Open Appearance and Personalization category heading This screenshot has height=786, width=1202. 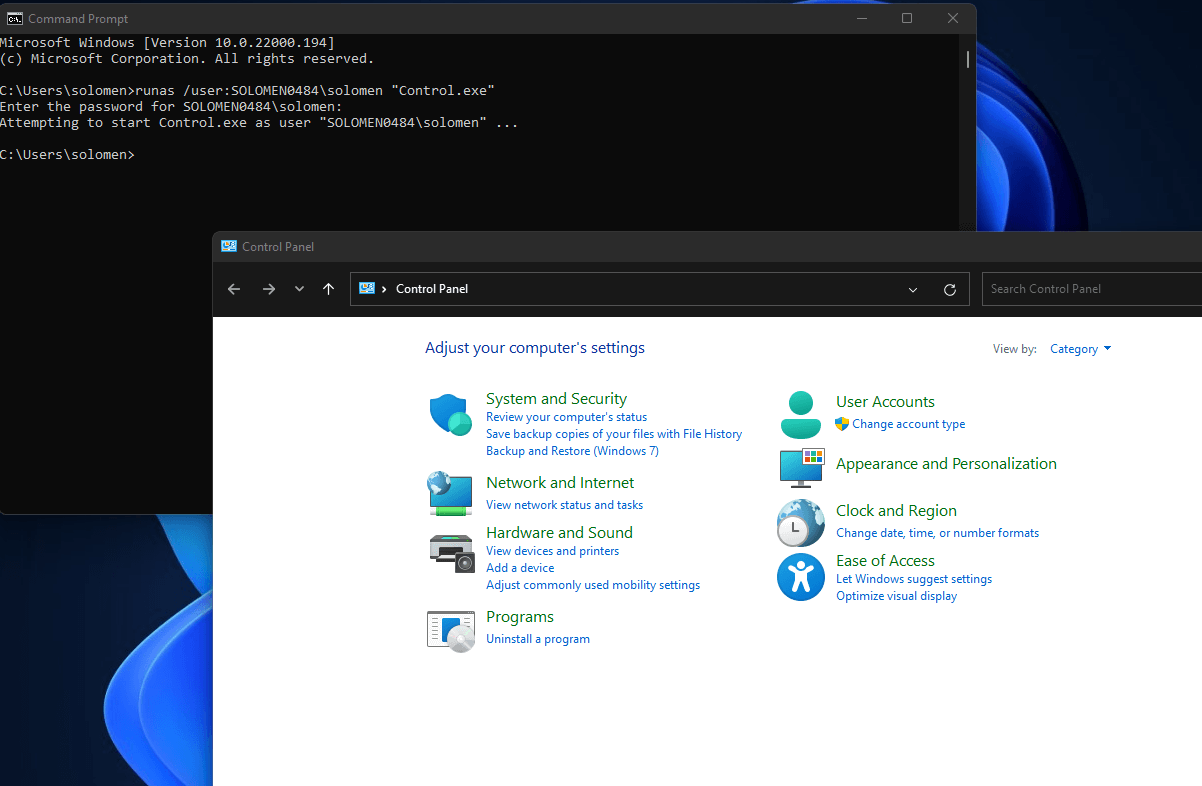[946, 464]
